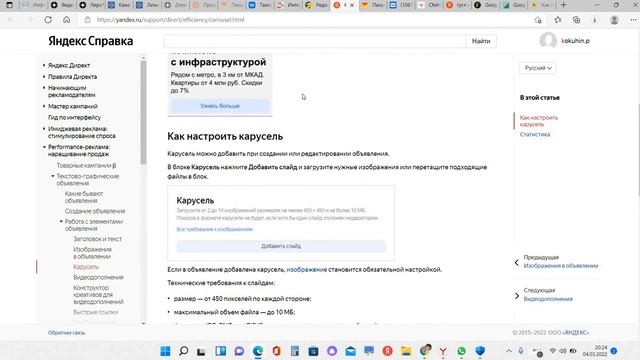Screen dimensions: 640x360
Task: Open Создание объявления in the sidebar
Action: click(x=95, y=211)
